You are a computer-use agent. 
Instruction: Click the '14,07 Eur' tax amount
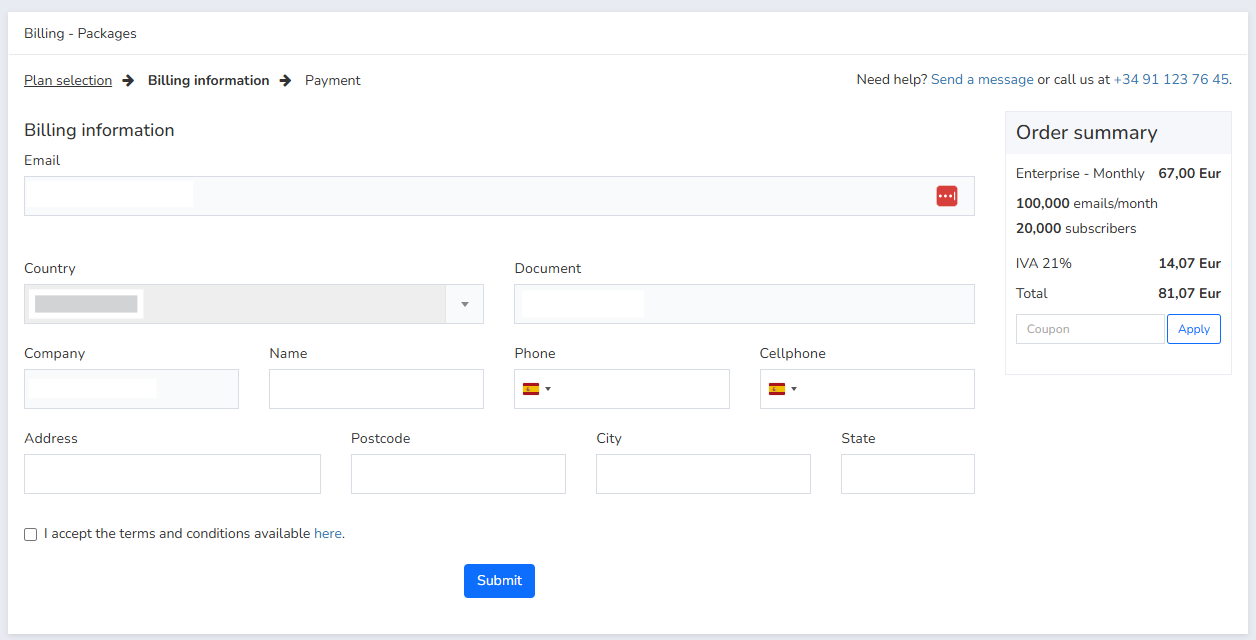[x=1189, y=263]
